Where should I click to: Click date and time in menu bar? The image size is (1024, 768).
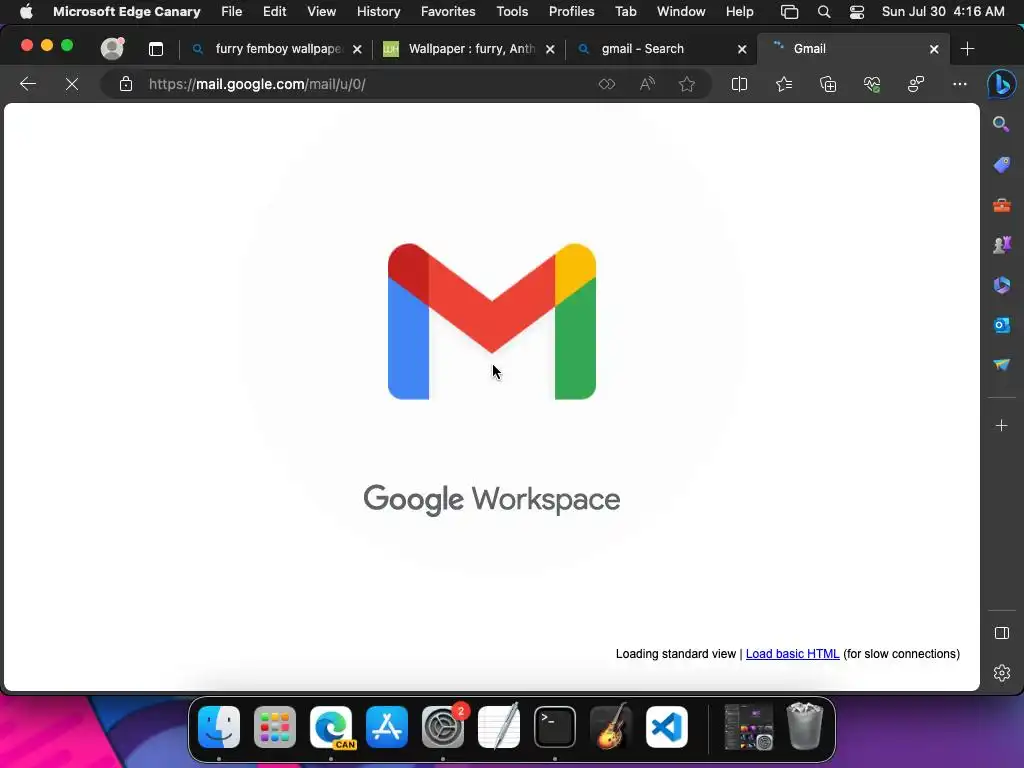tap(943, 12)
